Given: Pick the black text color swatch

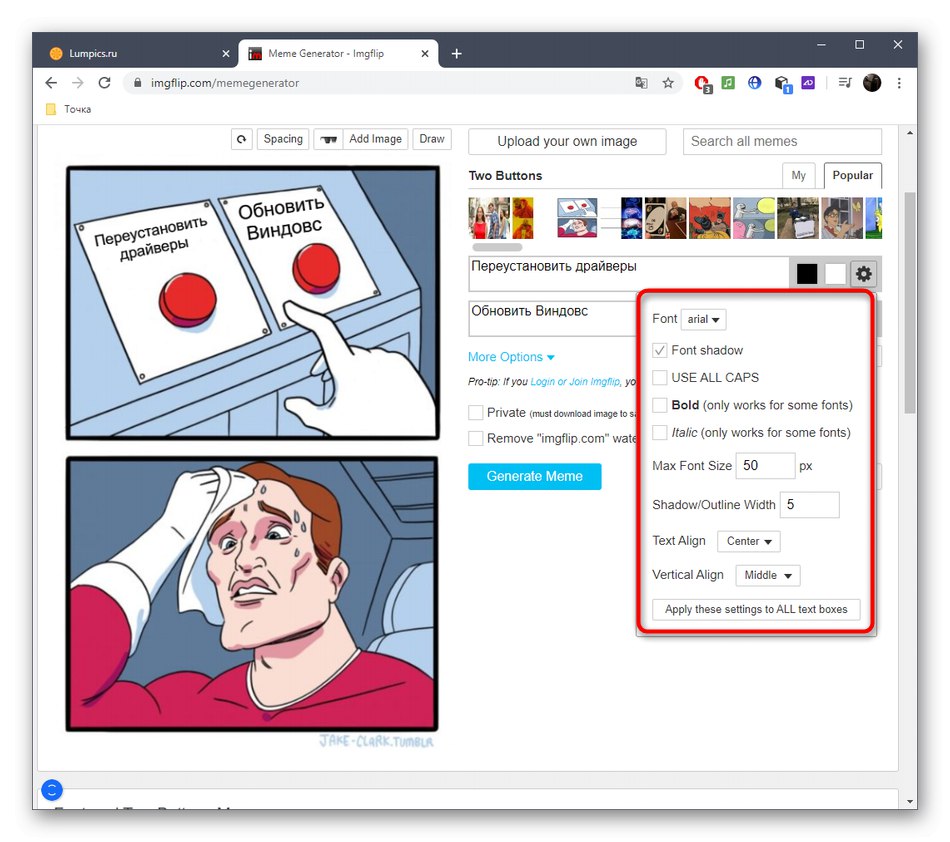Looking at the screenshot, I should click(x=806, y=274).
